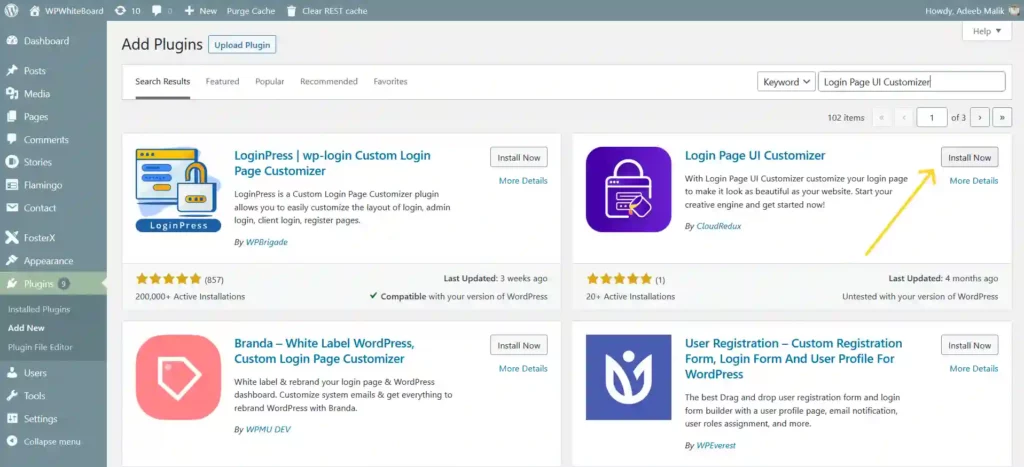Switch to the Popular tab
Viewport: 1024px width, 467px height.
(270, 82)
